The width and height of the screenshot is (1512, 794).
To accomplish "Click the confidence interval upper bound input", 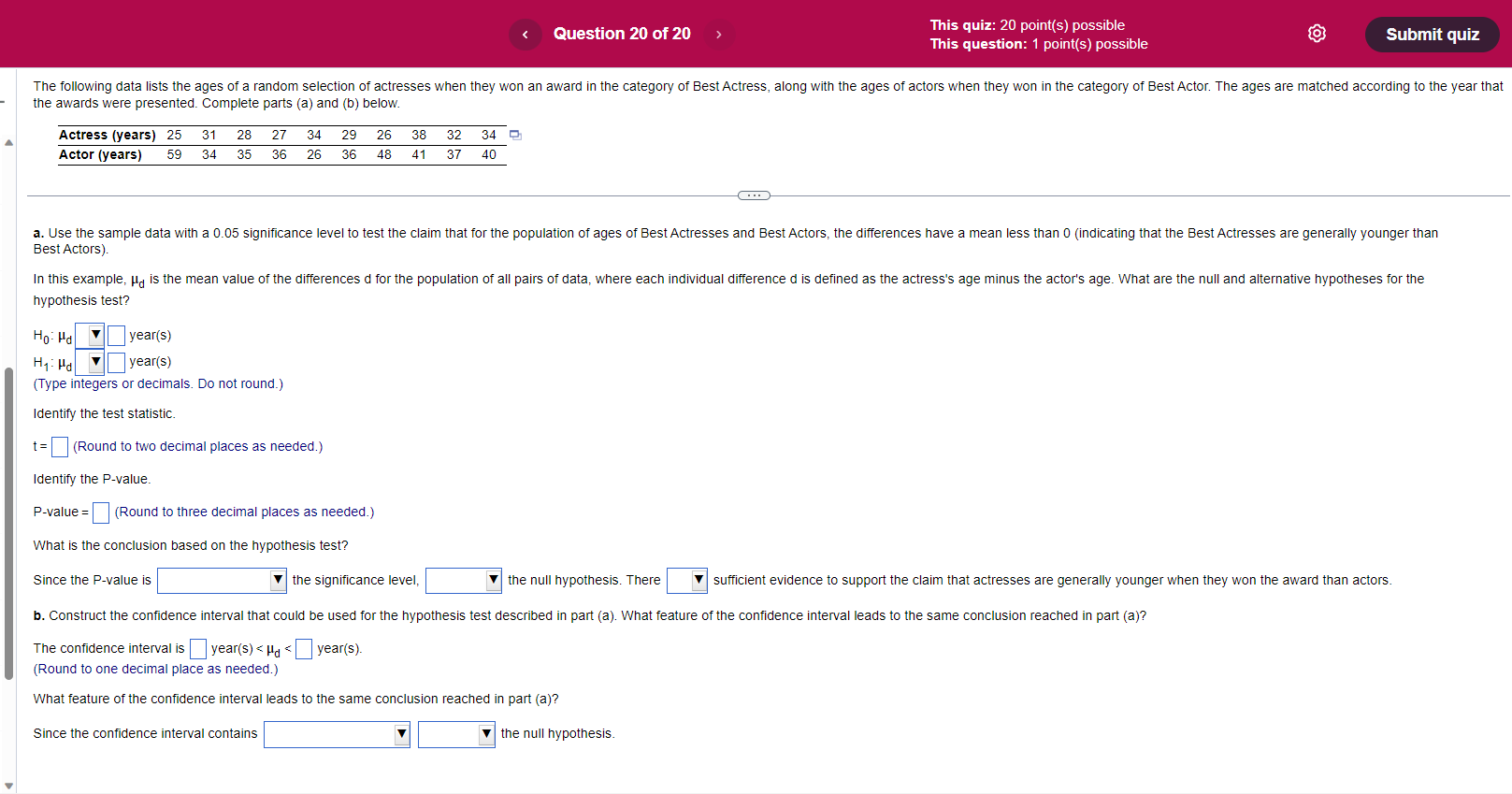I will point(304,649).
